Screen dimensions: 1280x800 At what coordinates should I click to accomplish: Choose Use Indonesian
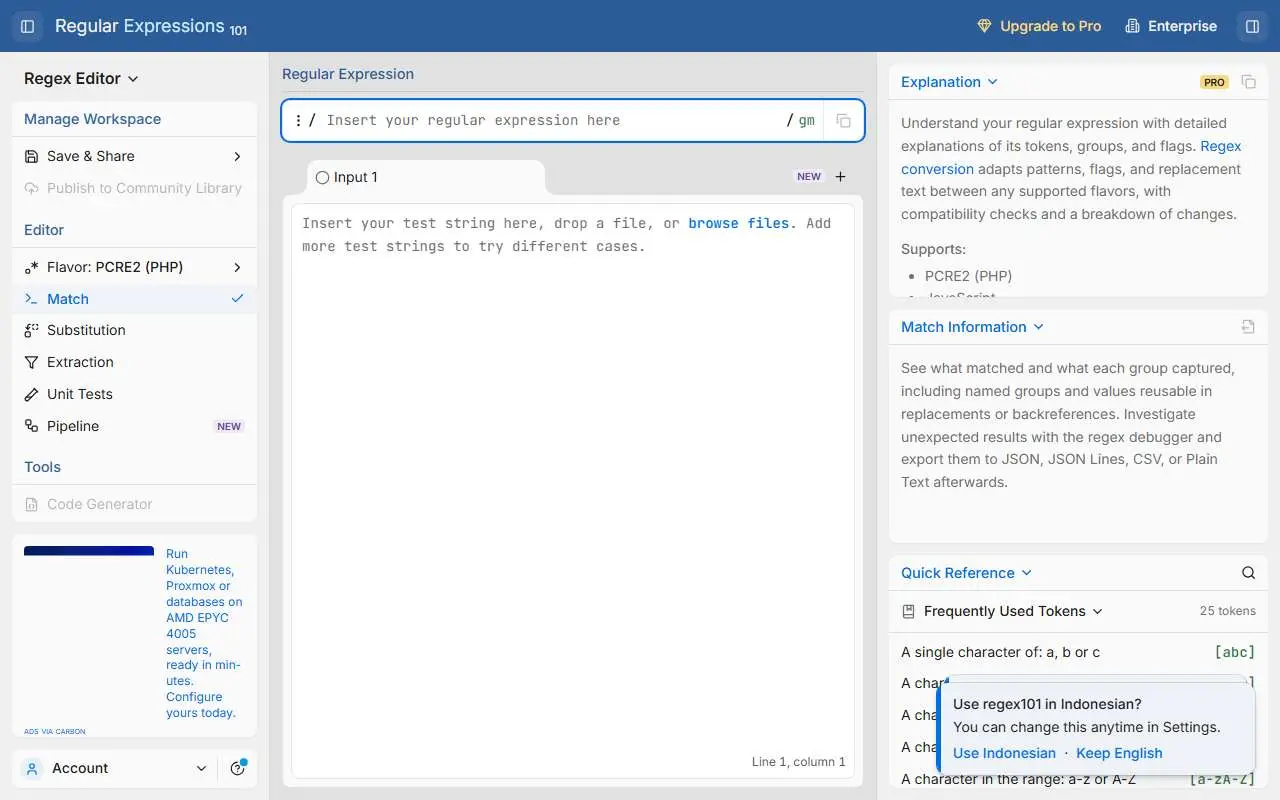click(1004, 753)
